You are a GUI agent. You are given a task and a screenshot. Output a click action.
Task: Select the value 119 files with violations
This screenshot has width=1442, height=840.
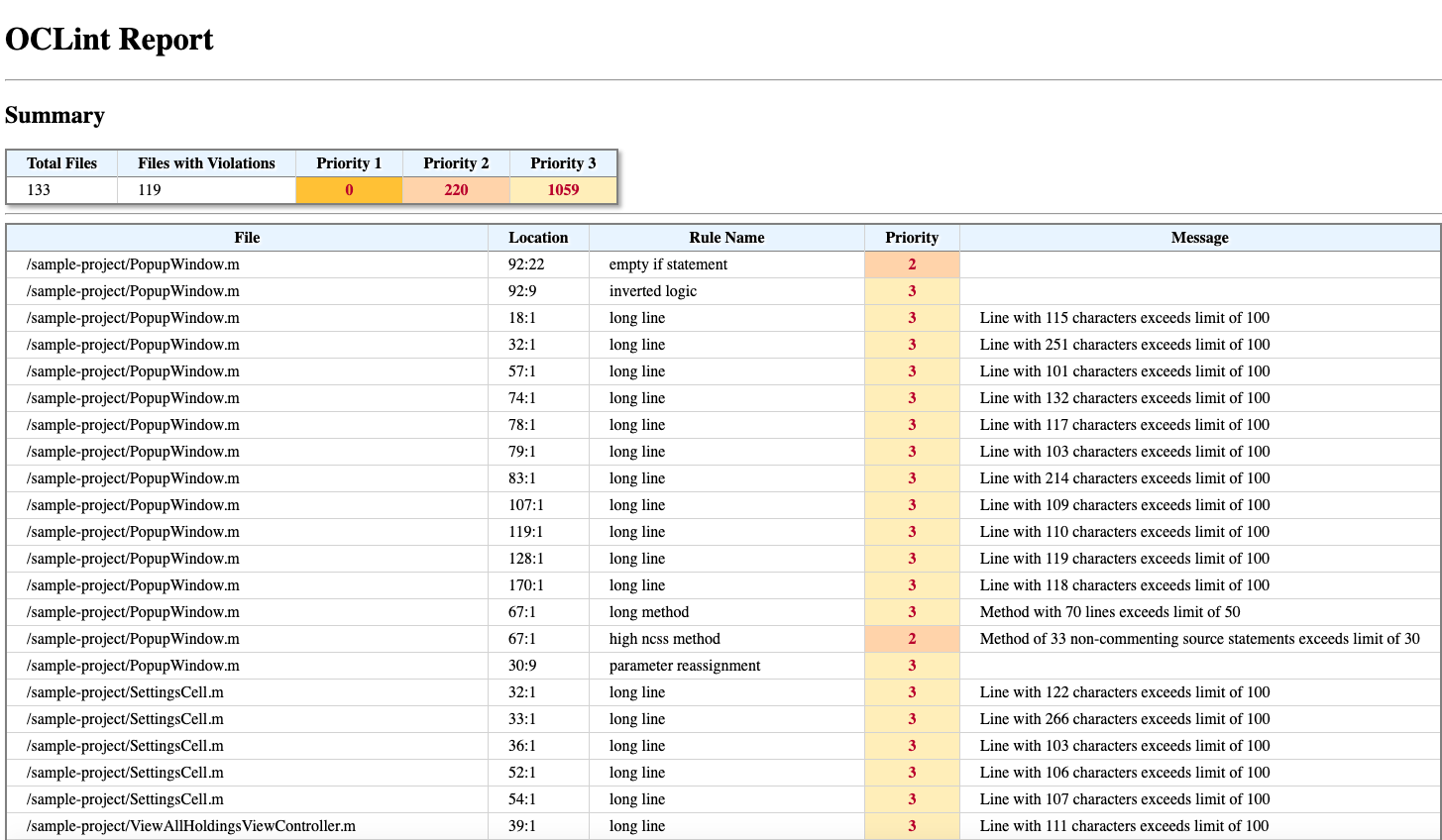(150, 190)
